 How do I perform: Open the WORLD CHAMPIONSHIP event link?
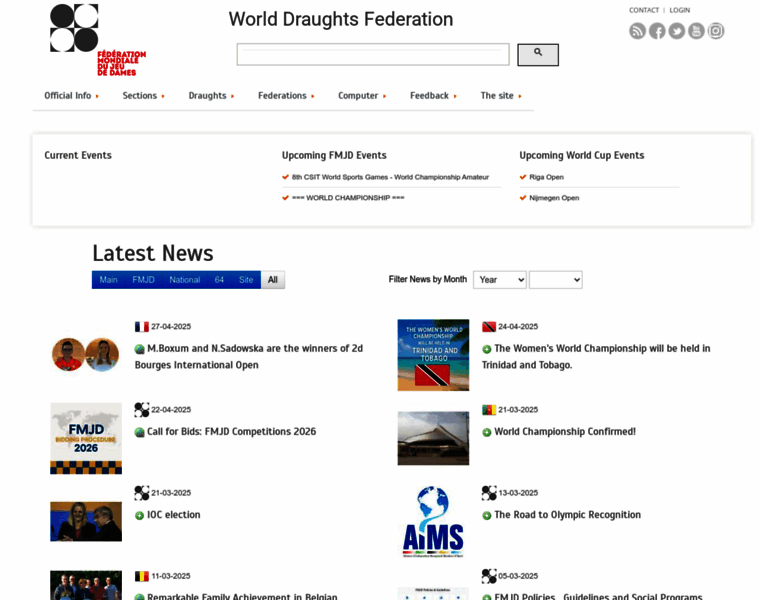click(348, 198)
